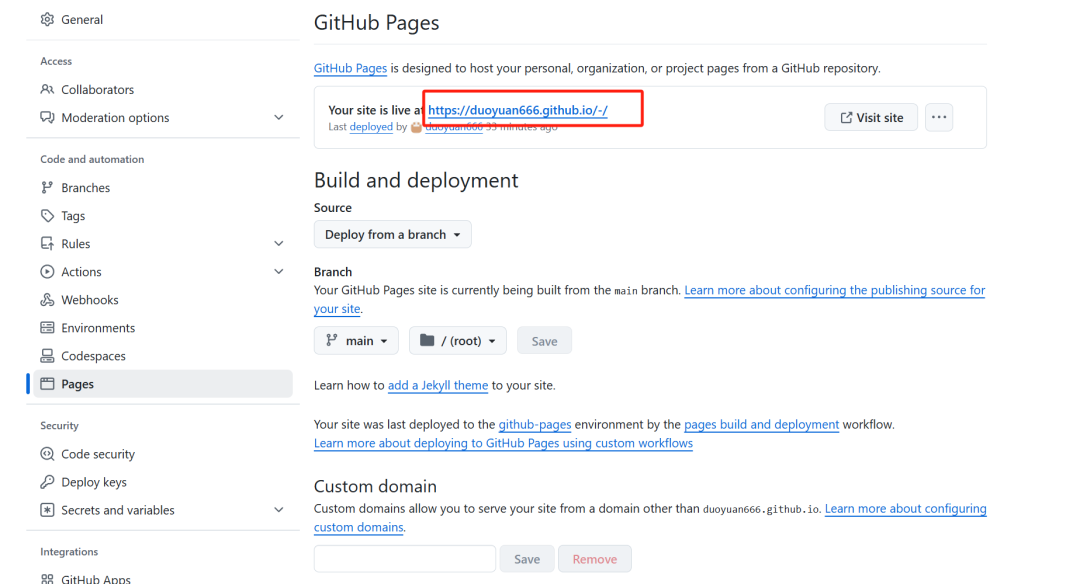This screenshot has width=1080, height=584.
Task: Click Save button next to branch selectors
Action: [544, 341]
